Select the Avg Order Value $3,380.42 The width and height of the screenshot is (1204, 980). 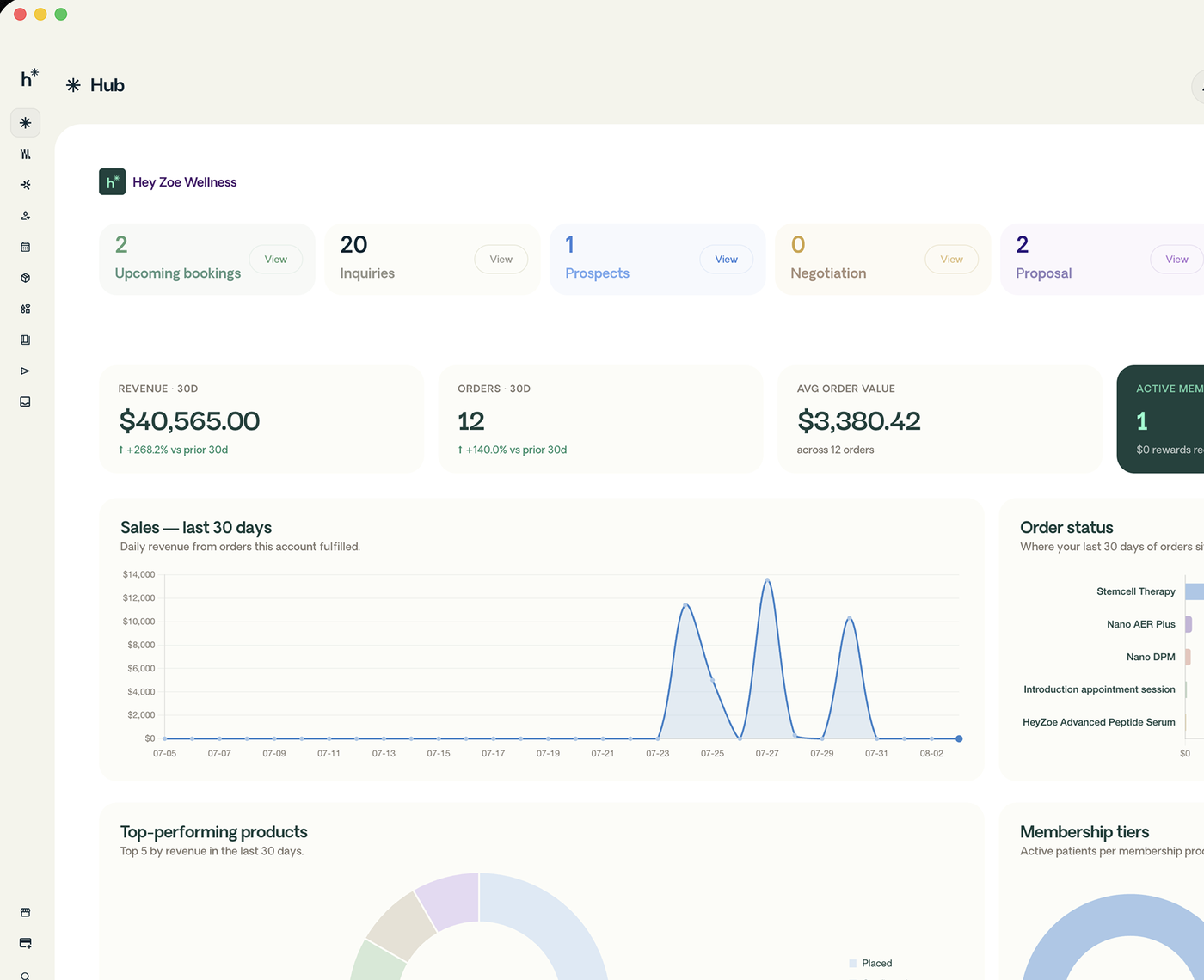coord(858,420)
